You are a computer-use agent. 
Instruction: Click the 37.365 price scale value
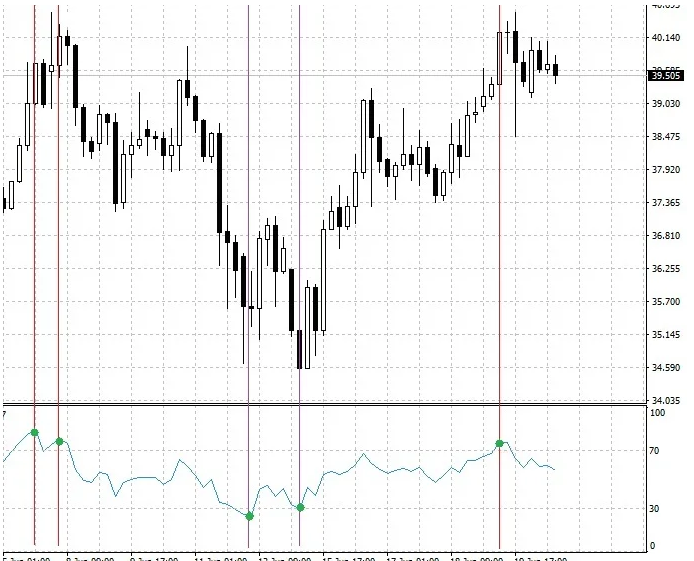pyautogui.click(x=665, y=203)
